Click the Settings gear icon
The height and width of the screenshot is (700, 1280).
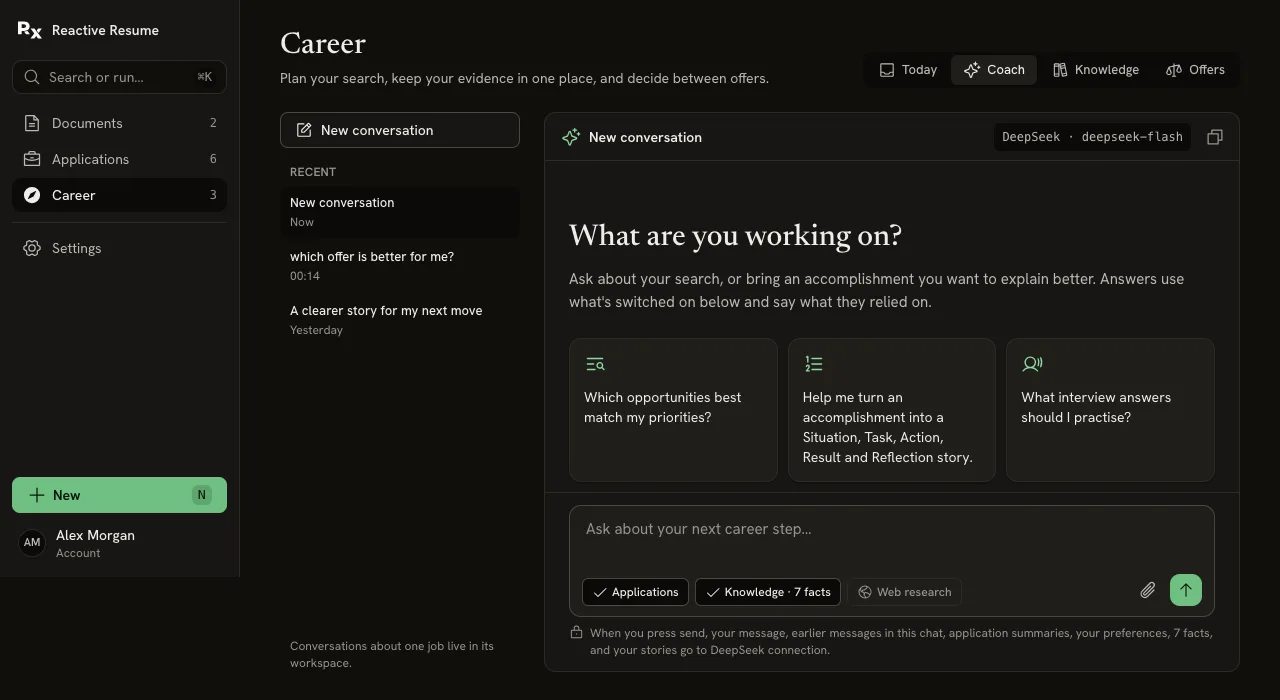click(32, 248)
